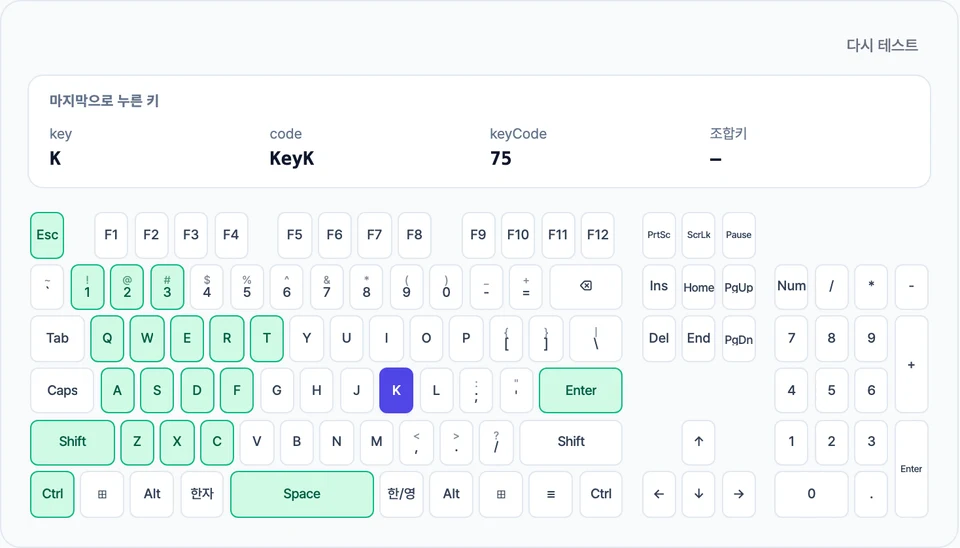The height and width of the screenshot is (548, 960).
Task: Click the green Enter key on main block
Action: click(x=580, y=391)
